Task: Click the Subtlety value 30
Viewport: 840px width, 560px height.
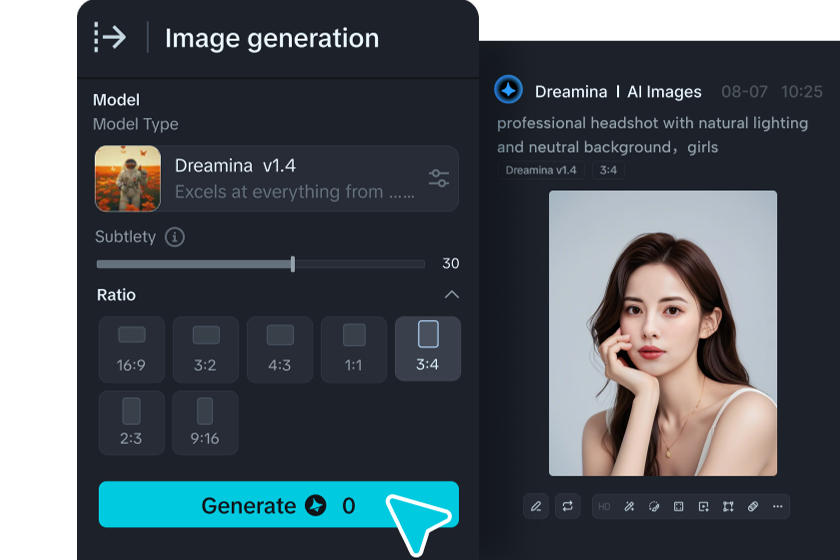Action: tap(451, 263)
